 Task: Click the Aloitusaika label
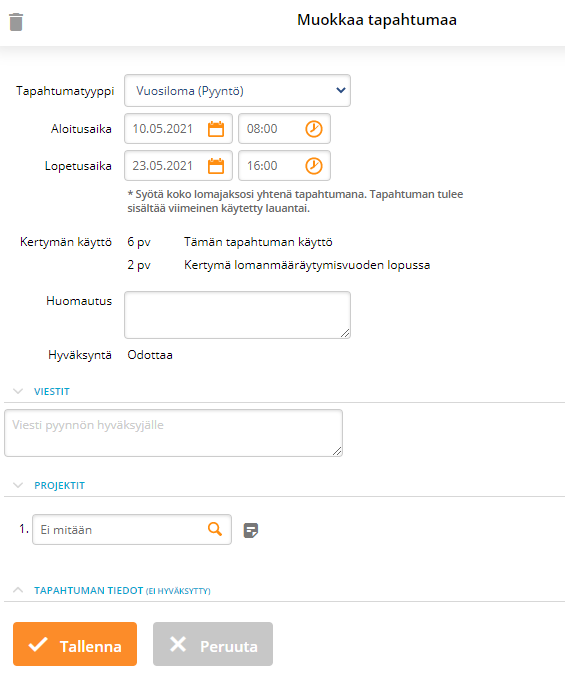(81, 129)
